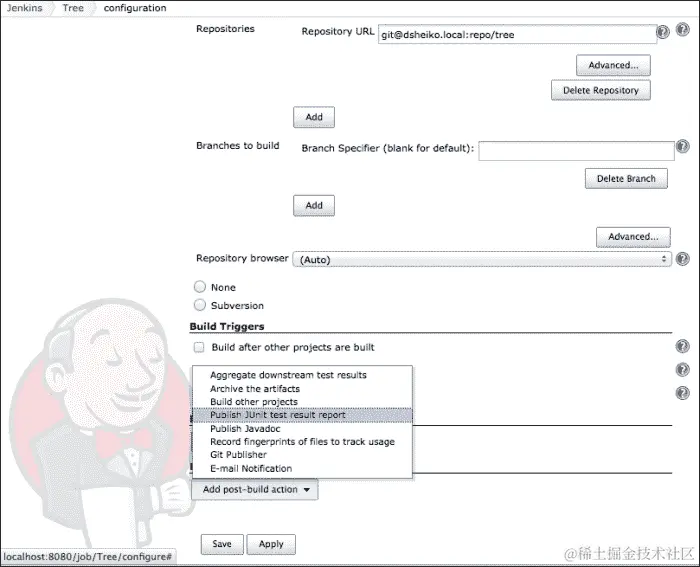Click the Build Triggers section heading

point(227,326)
